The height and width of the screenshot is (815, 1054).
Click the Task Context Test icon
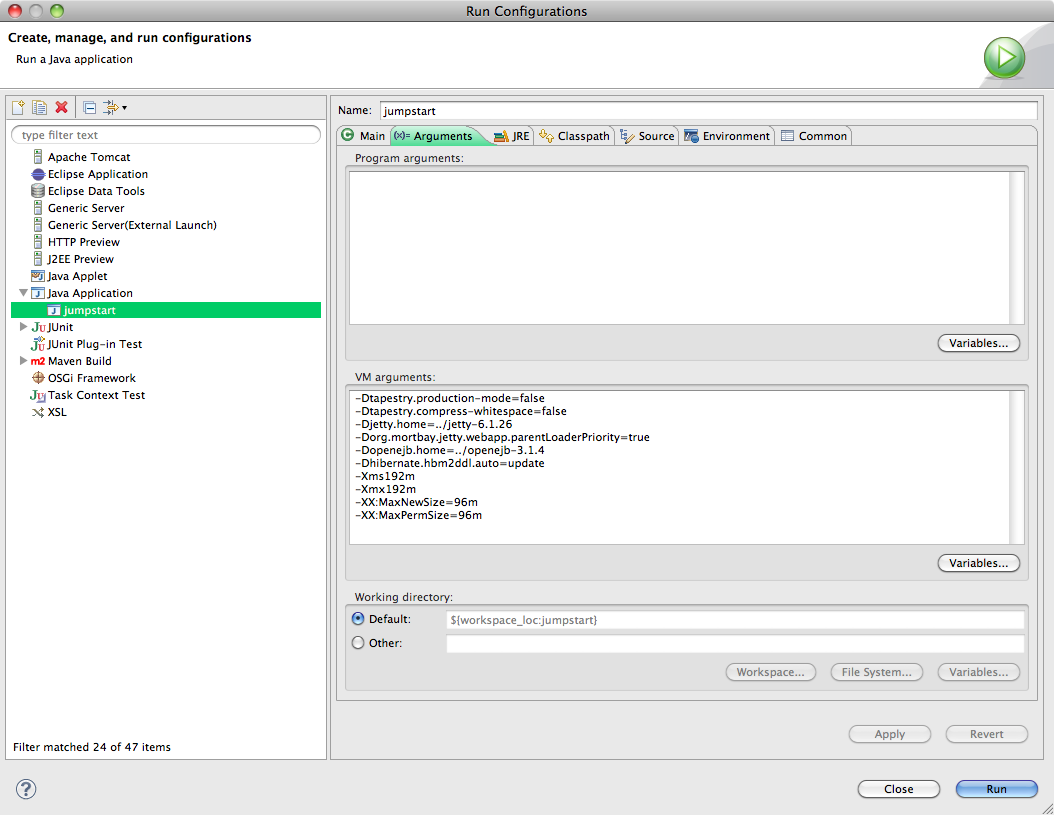point(38,395)
